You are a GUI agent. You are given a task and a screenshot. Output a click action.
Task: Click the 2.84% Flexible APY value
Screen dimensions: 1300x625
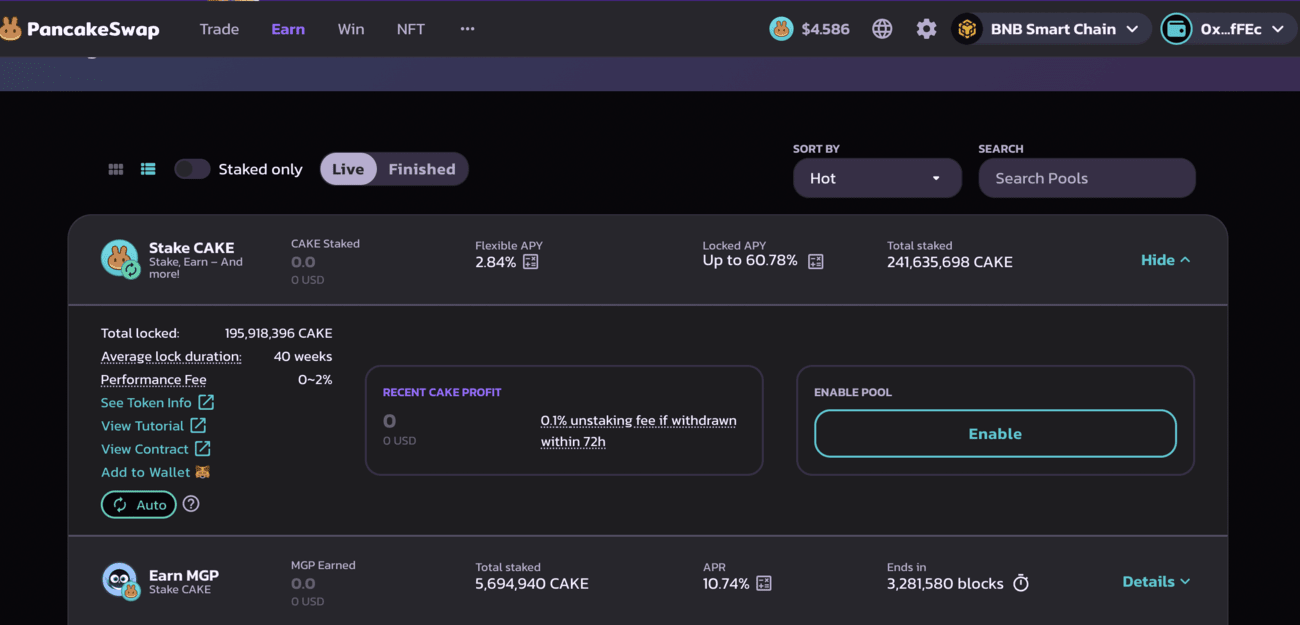pyautogui.click(x=496, y=262)
